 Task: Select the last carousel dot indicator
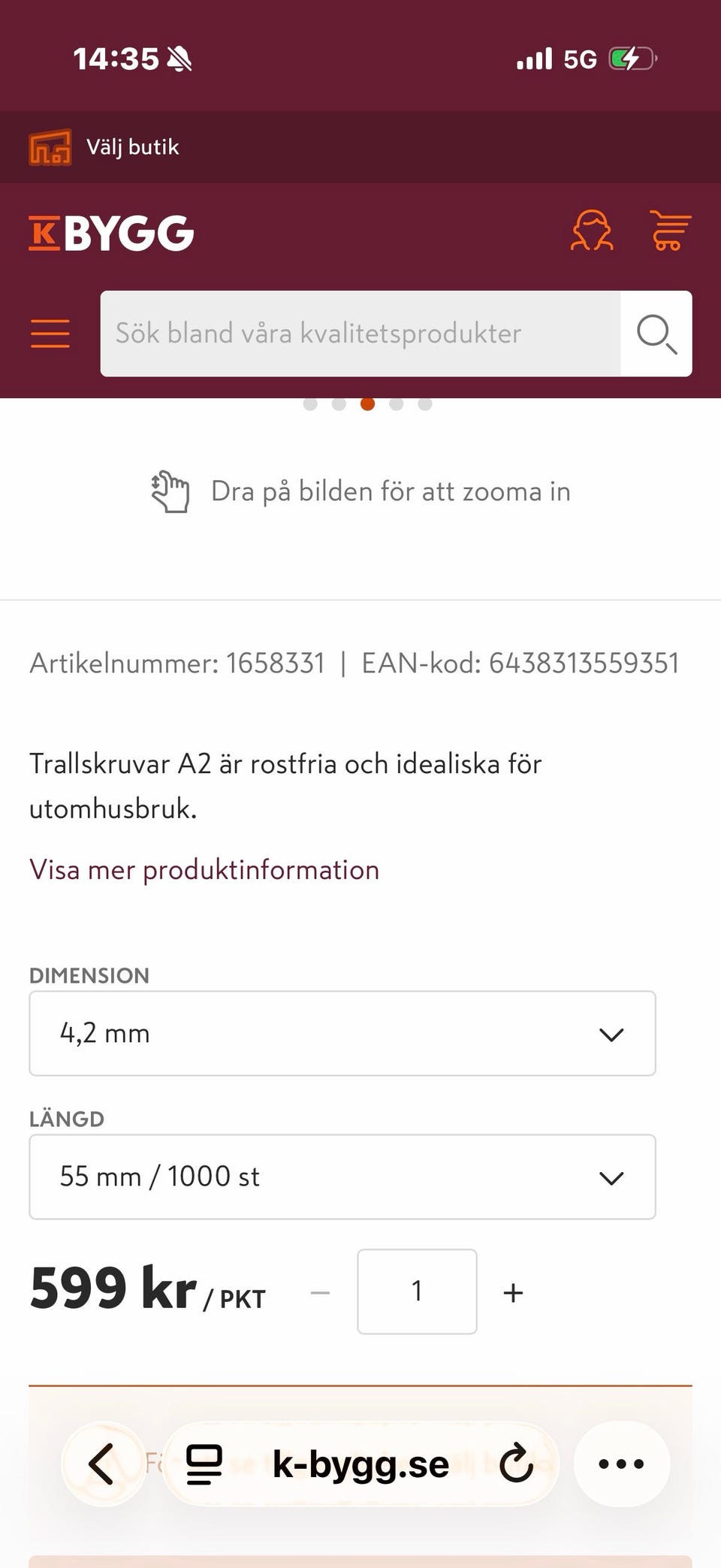pyautogui.click(x=425, y=403)
